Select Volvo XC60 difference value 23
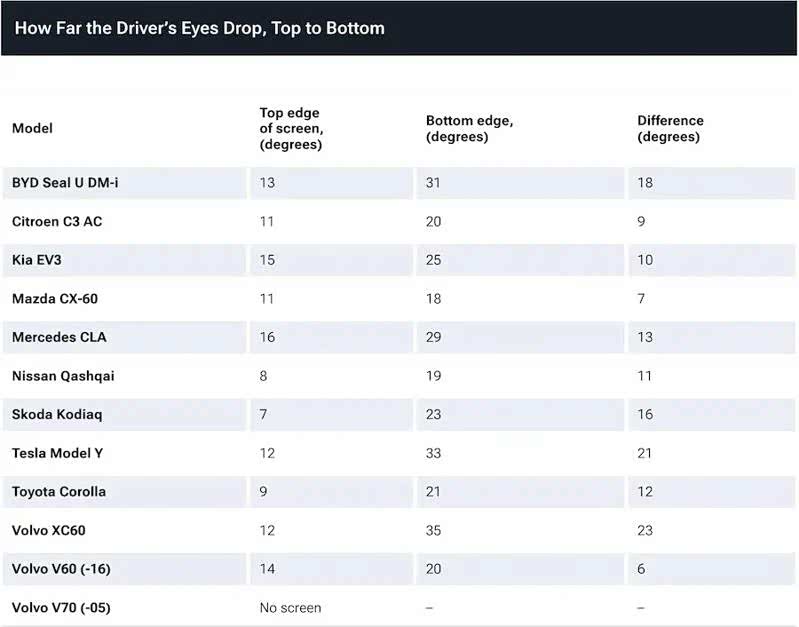The height and width of the screenshot is (627, 799). coord(645,530)
